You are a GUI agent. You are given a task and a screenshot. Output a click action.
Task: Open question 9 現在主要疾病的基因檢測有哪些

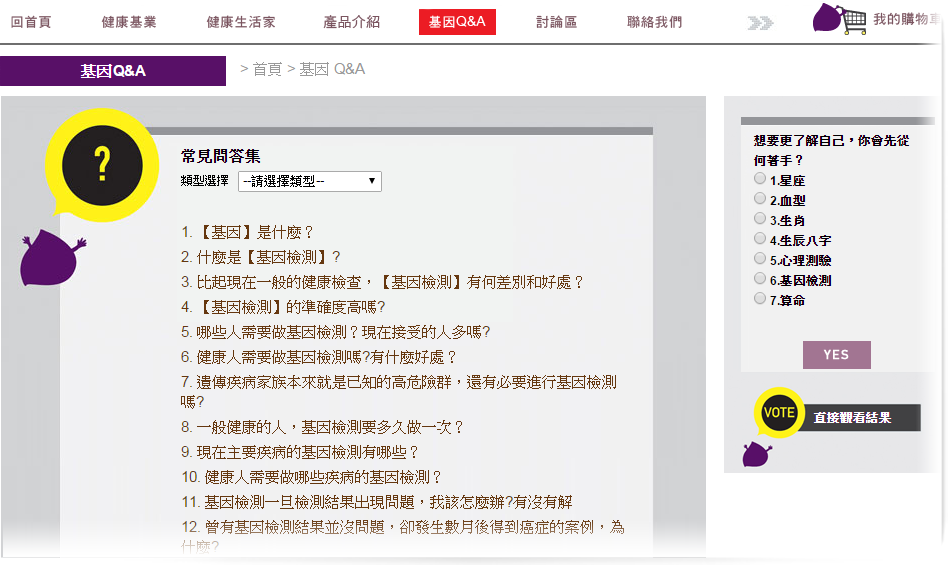tap(300, 452)
